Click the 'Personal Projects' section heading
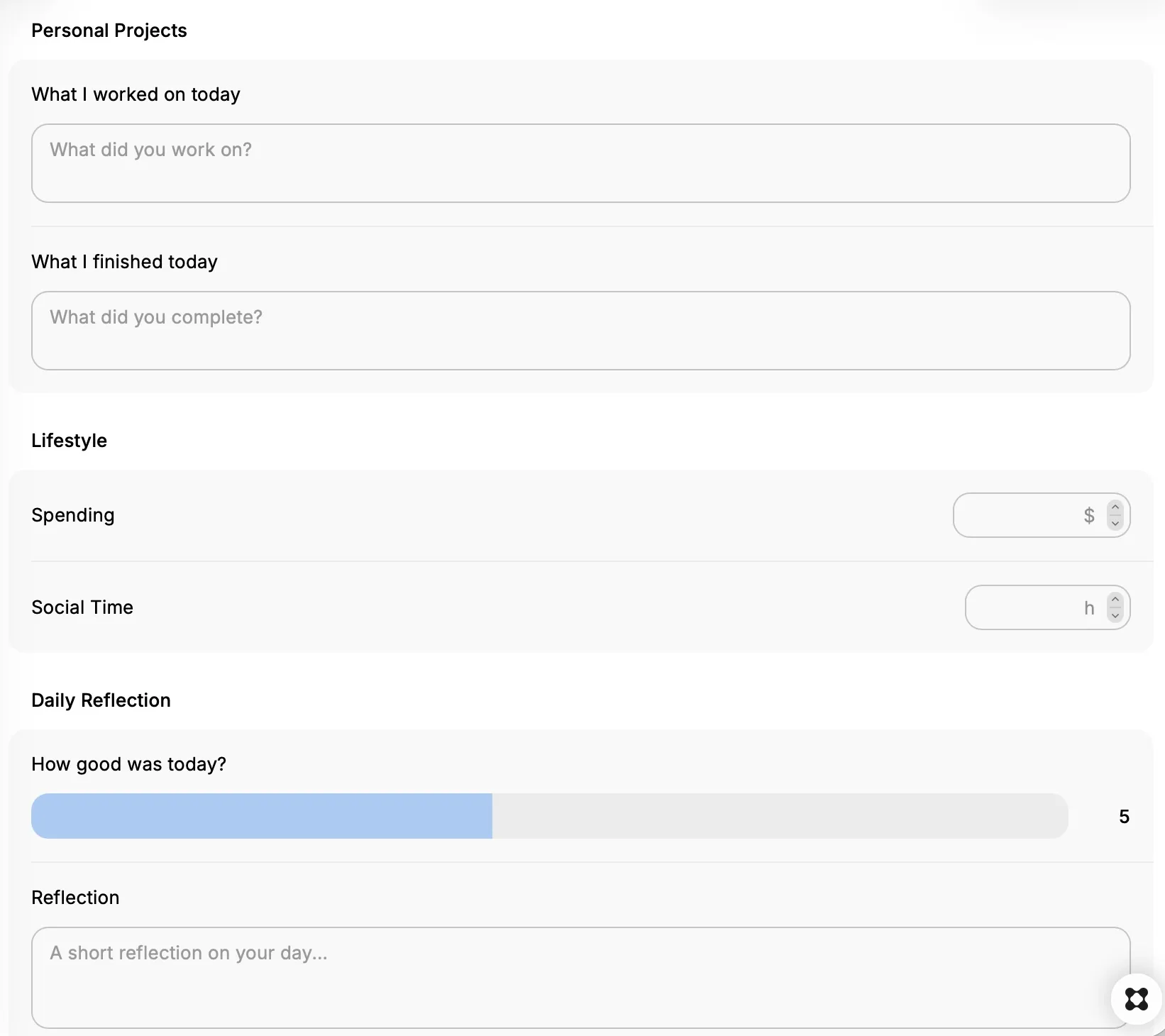This screenshot has height=1036, width=1165. [109, 31]
